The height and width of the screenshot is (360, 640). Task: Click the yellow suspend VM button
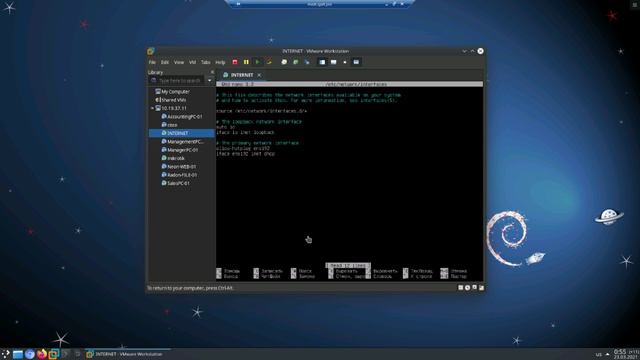246,62
